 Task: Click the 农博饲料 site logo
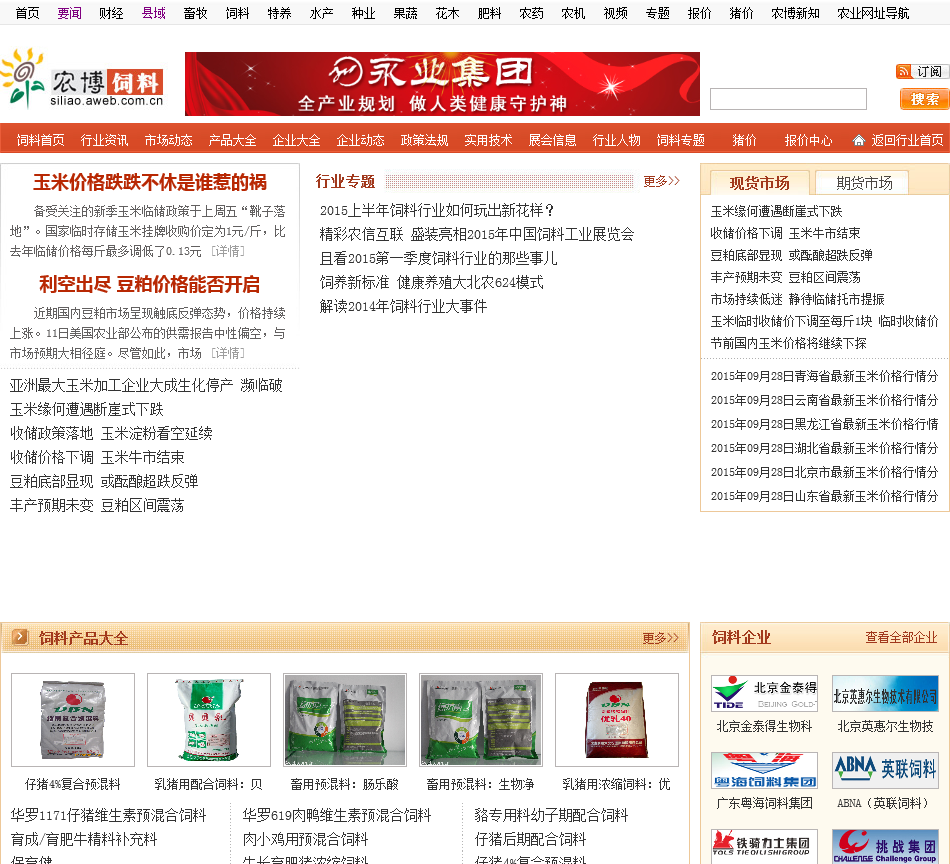(82, 79)
